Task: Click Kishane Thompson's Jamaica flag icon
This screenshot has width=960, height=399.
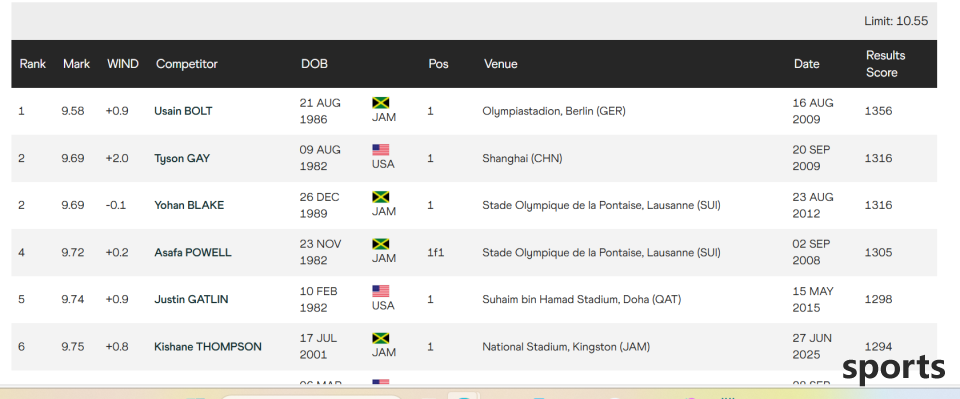Action: tap(381, 338)
